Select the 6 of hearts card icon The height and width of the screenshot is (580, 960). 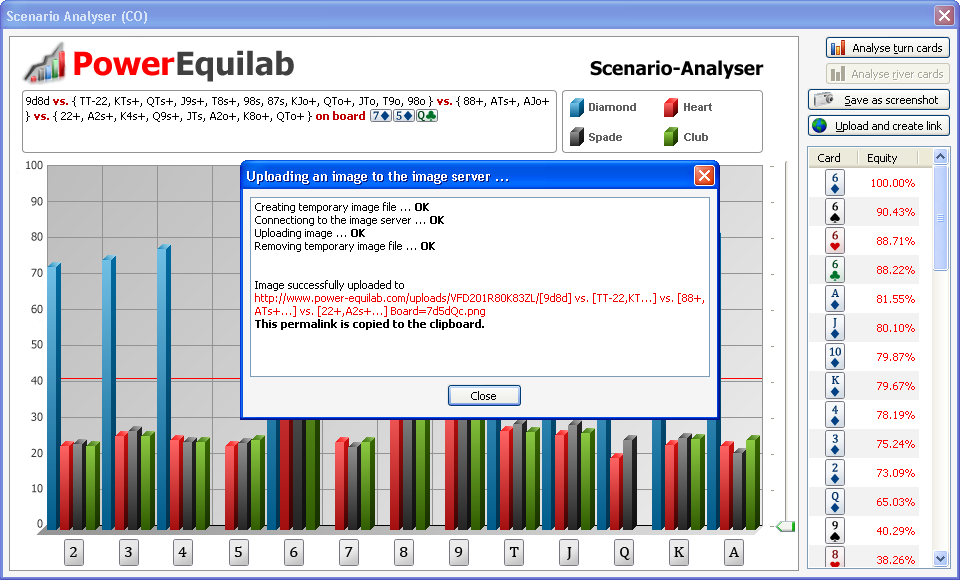835,241
